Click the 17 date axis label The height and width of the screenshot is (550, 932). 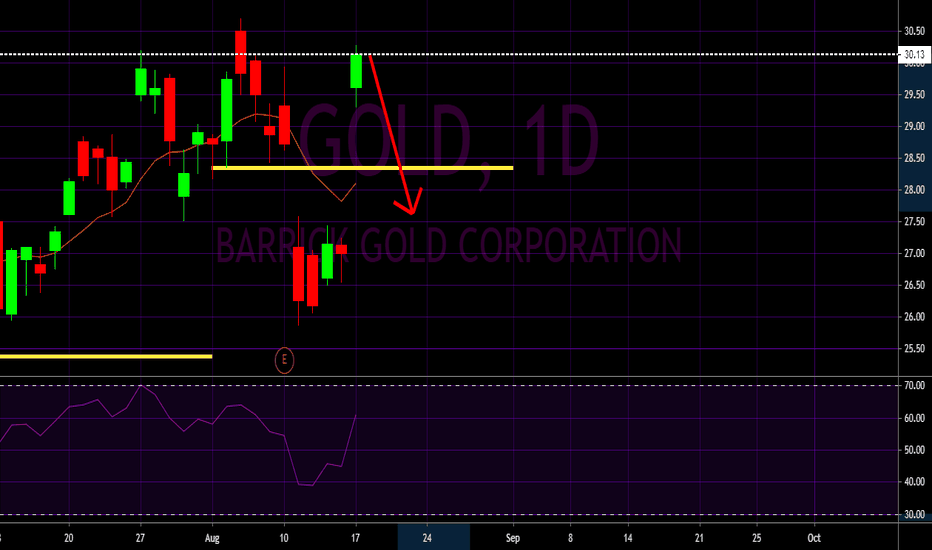point(355,538)
